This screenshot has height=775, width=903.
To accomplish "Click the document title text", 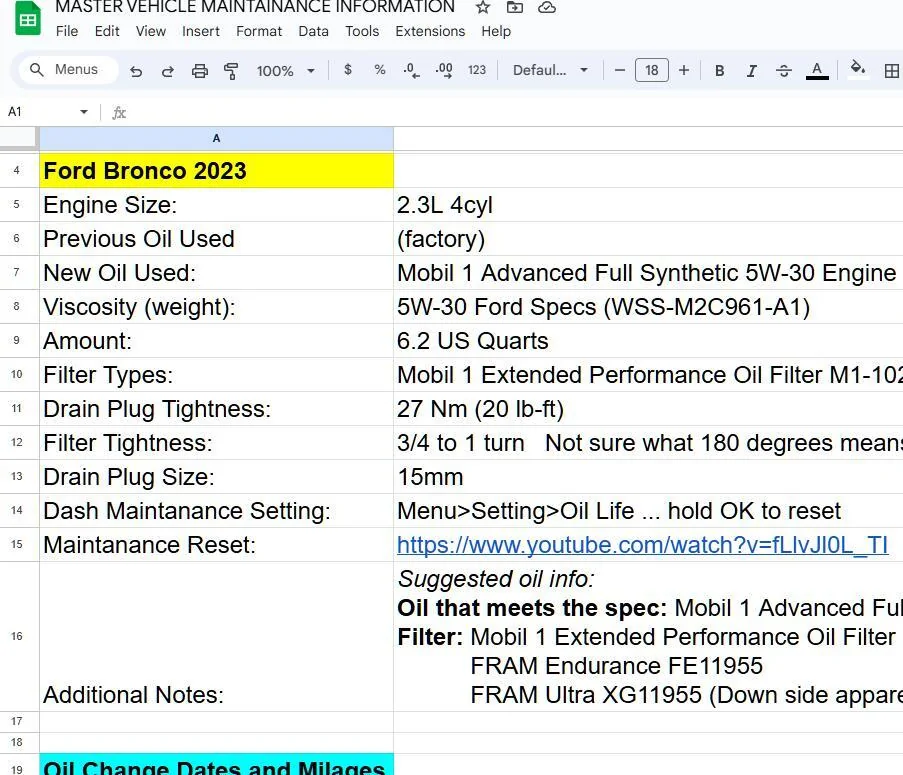I will pos(255,7).
